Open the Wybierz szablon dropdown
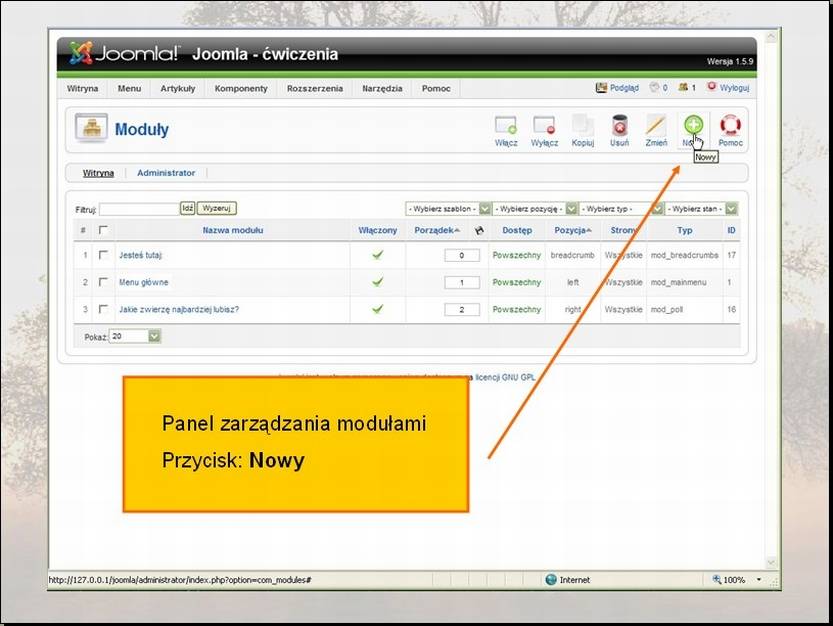This screenshot has height=626, width=833. (448, 209)
